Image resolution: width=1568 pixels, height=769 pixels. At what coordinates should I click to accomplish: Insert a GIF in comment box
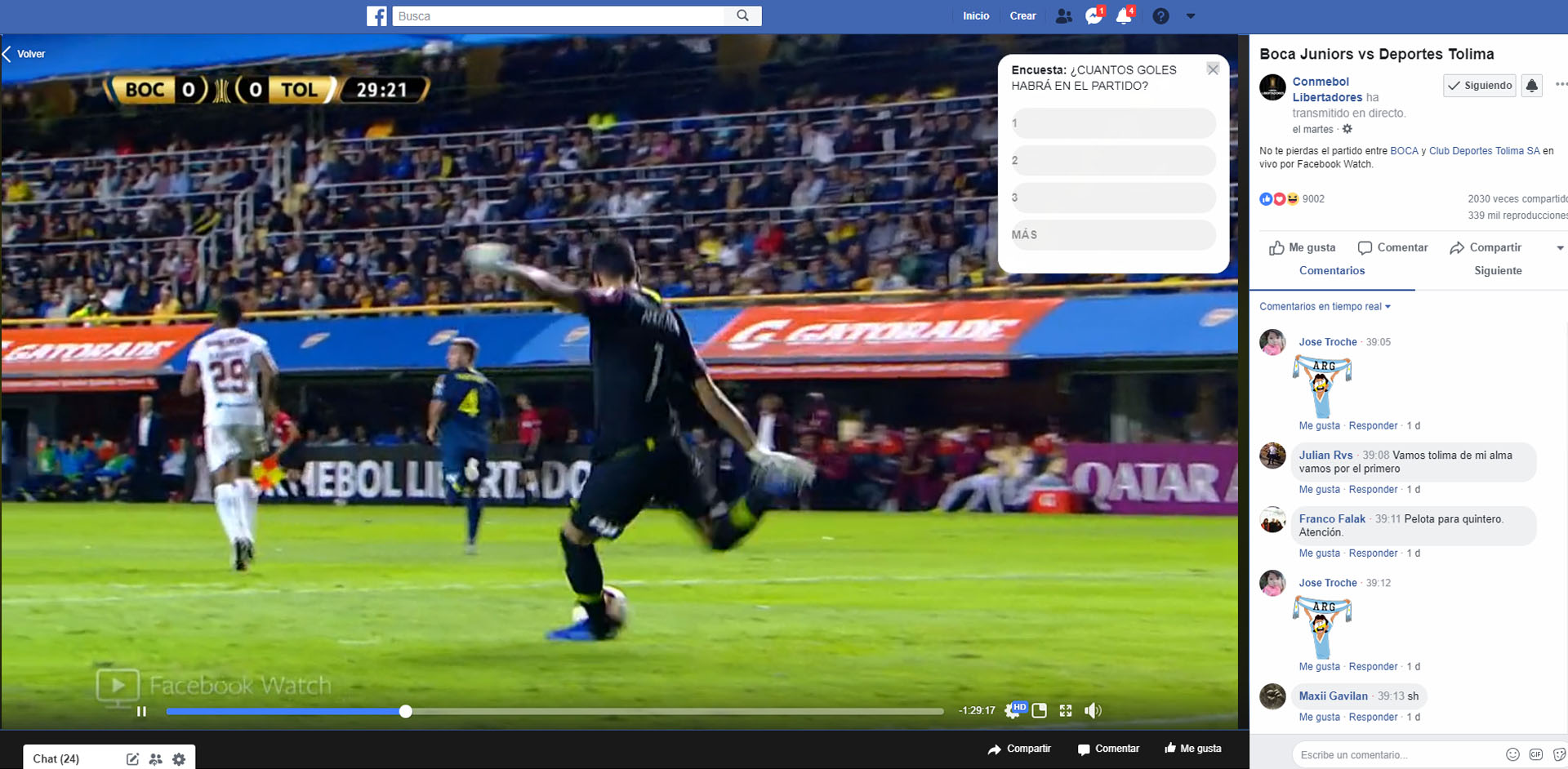point(1535,755)
